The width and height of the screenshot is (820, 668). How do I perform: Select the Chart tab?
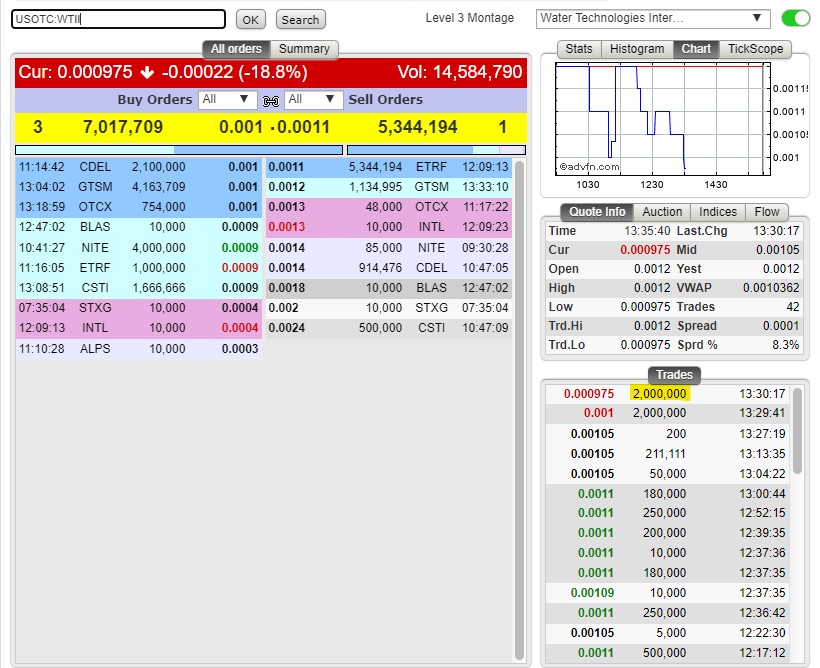[x=696, y=49]
